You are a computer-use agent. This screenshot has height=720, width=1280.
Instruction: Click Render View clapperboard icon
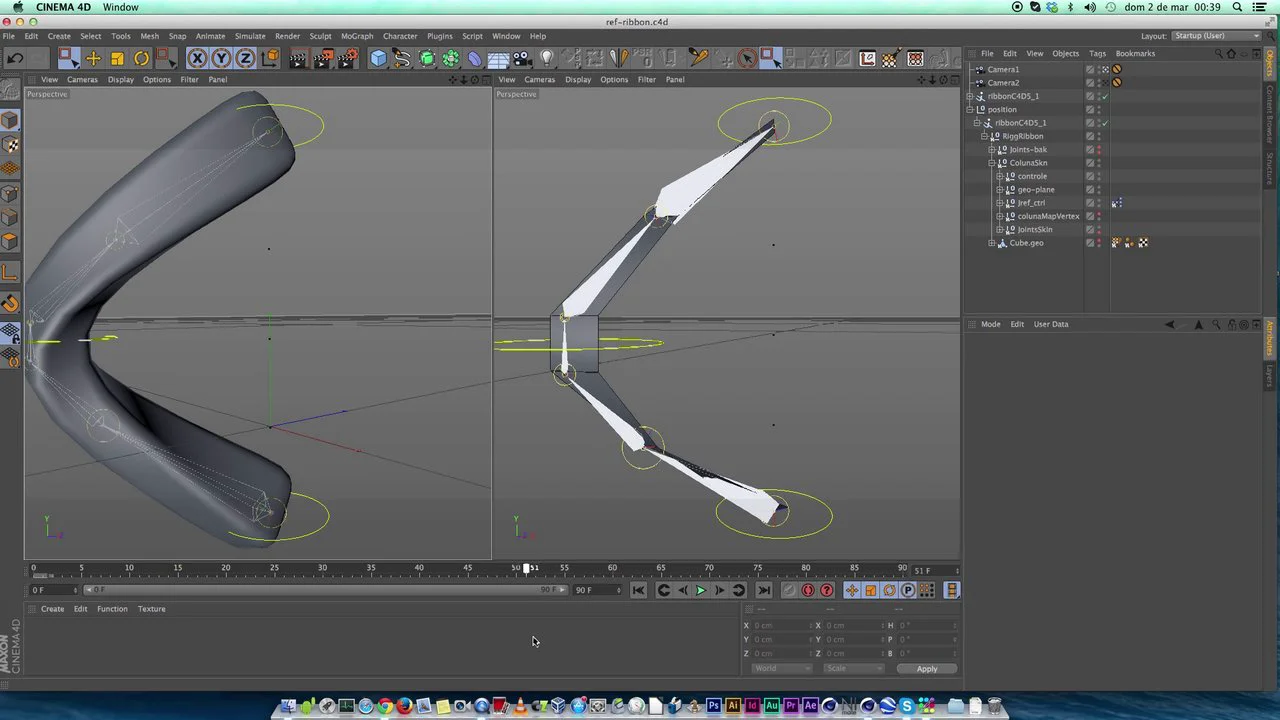coord(298,59)
